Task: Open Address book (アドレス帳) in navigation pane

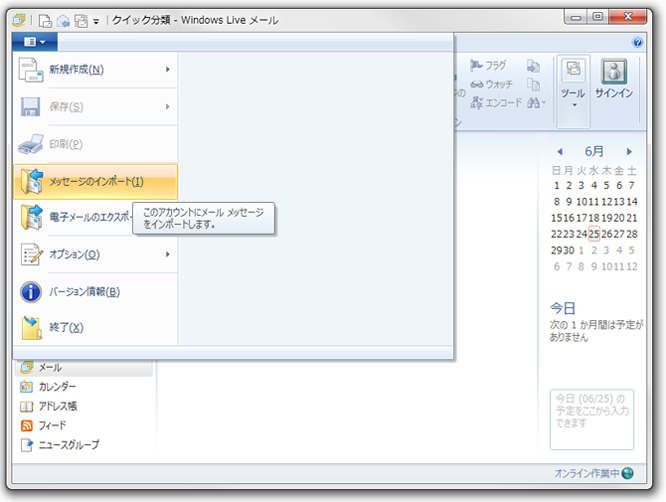Action: tap(48, 406)
